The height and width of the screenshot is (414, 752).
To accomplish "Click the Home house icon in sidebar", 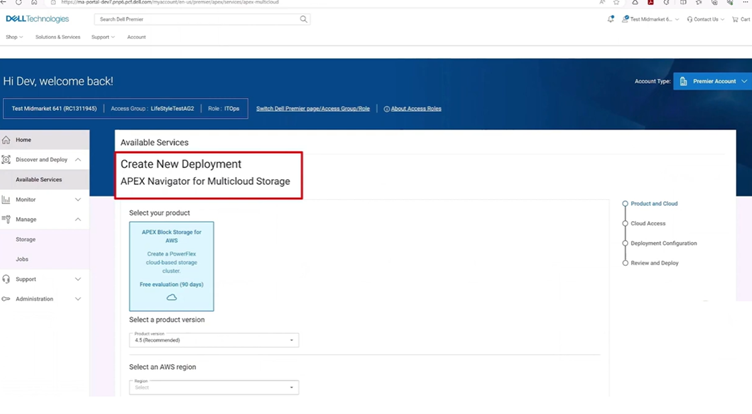I will coord(7,140).
